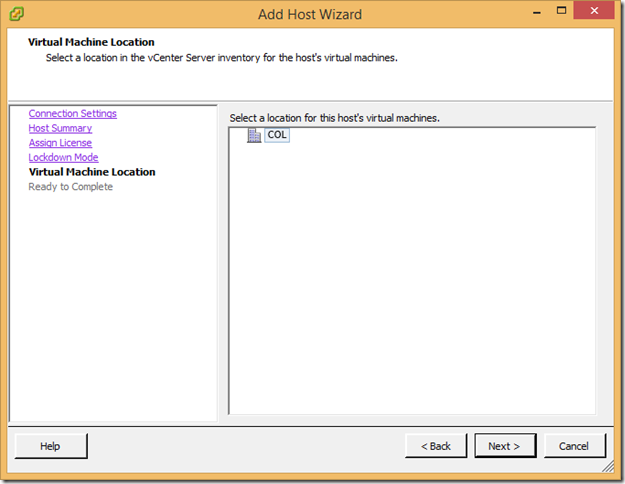Click the Virtual Machine Location step in sidebar
Image resolution: width=625 pixels, height=484 pixels.
click(92, 172)
